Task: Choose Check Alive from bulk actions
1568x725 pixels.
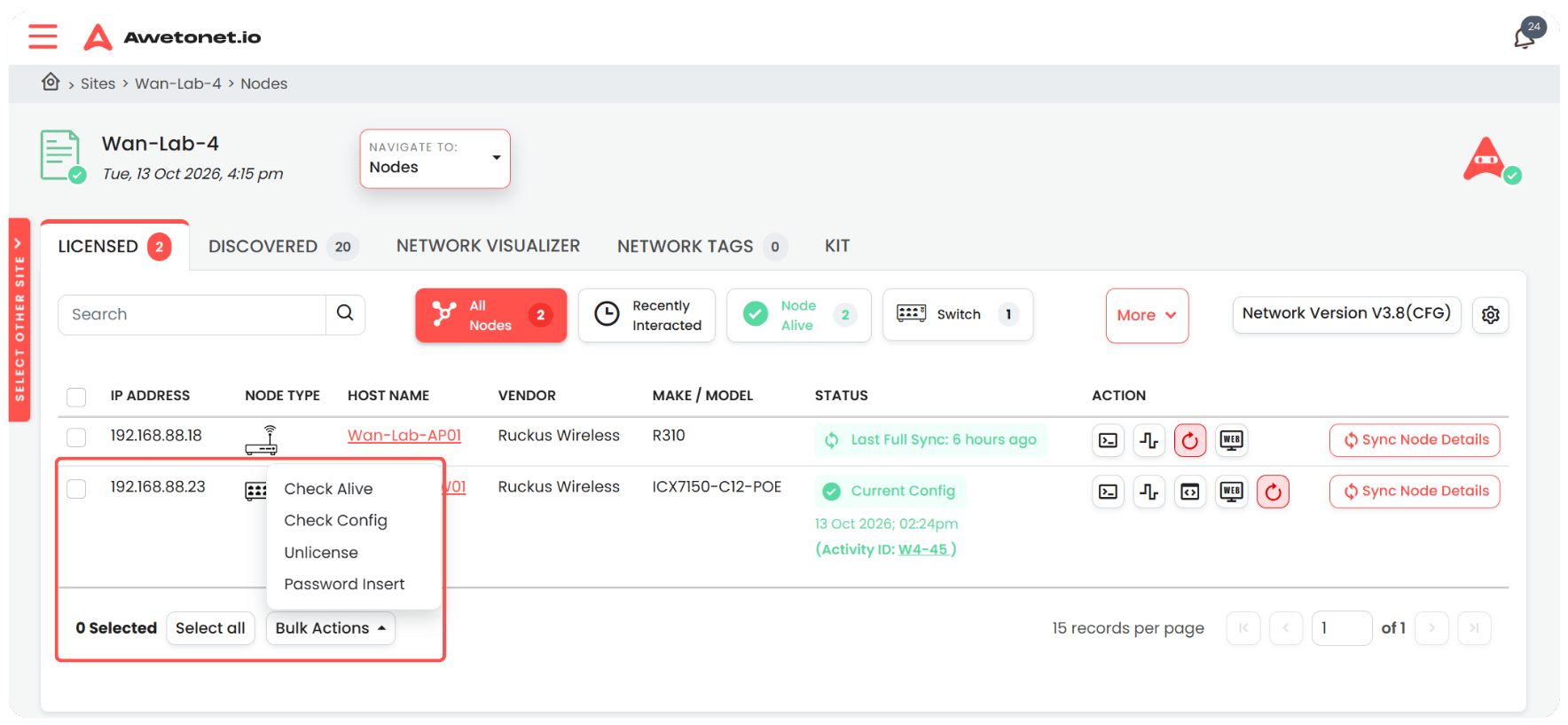Action: pos(328,489)
